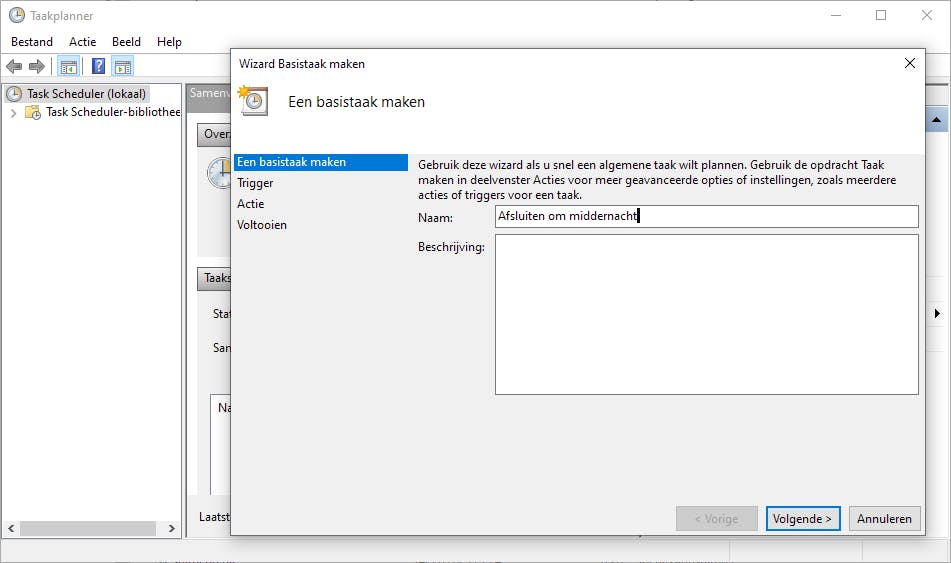The height and width of the screenshot is (563, 951).
Task: Open the Bestand menu
Action: [x=32, y=42]
